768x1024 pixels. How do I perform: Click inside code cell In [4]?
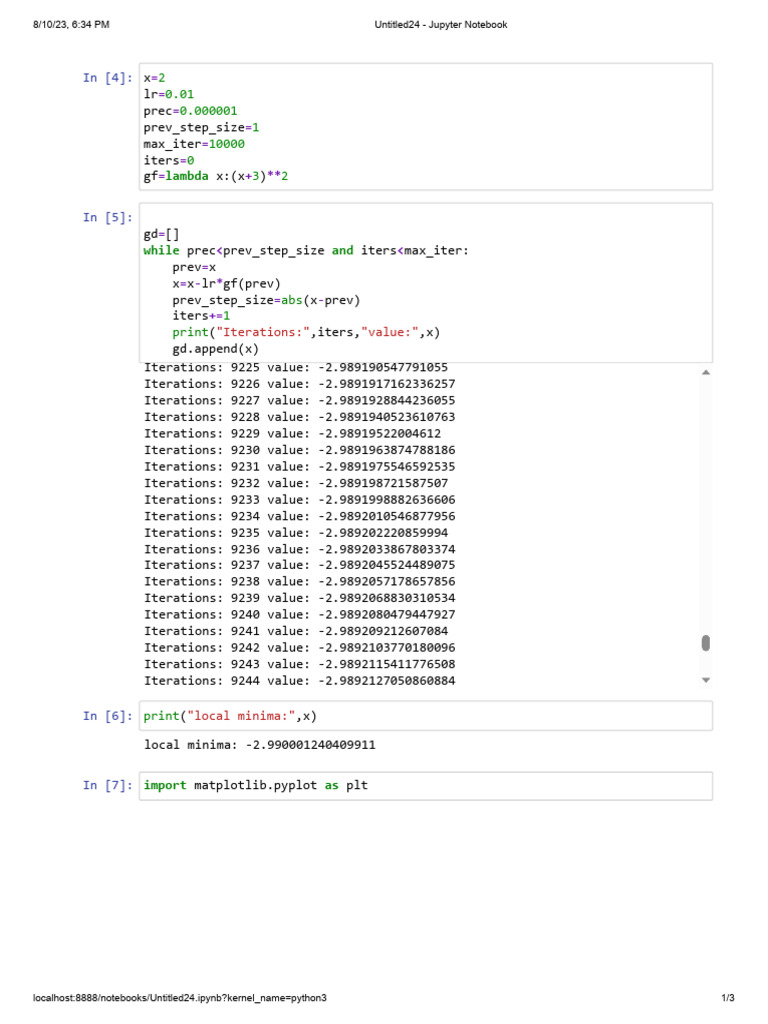coord(426,127)
